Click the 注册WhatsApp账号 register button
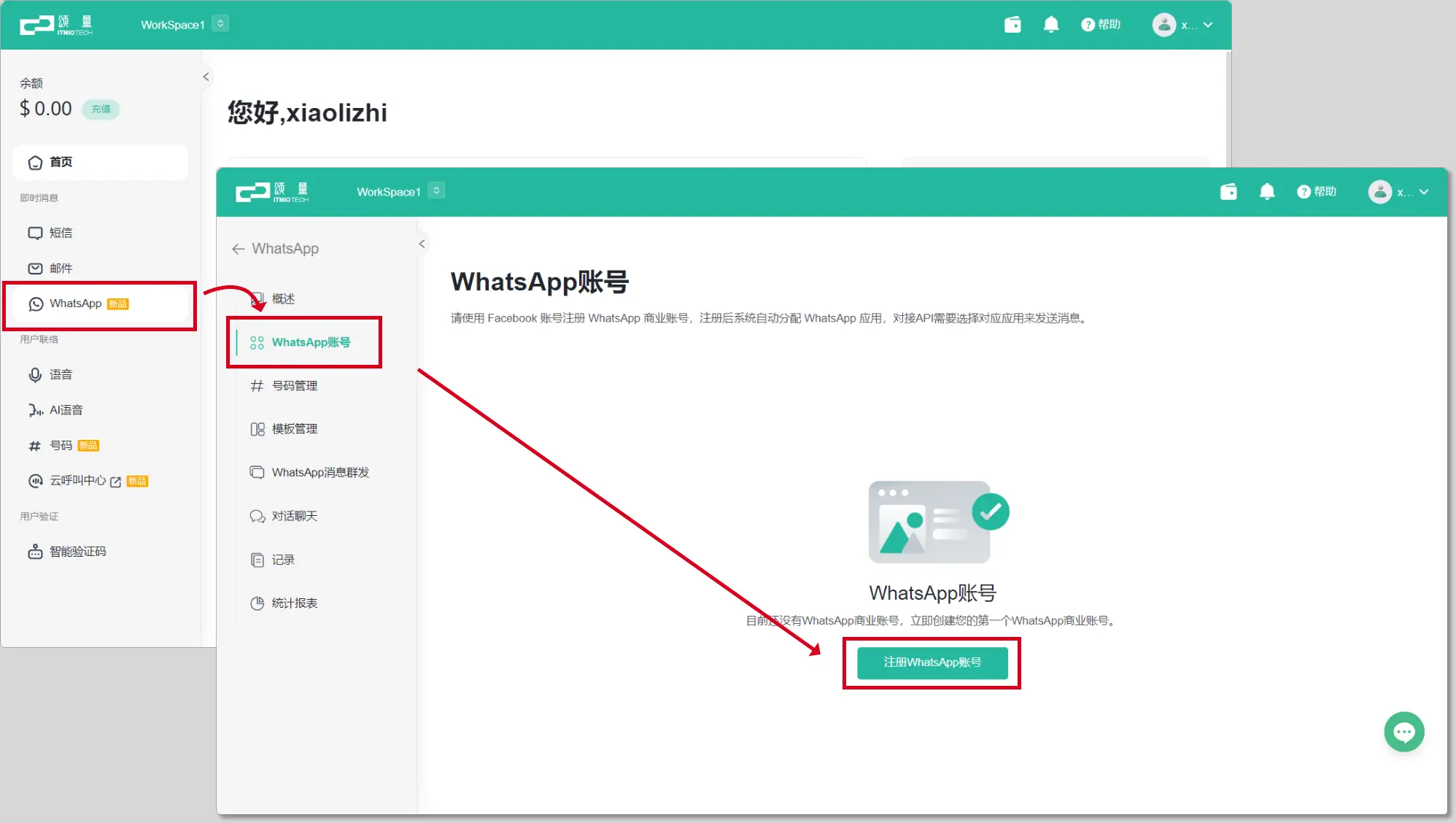The height and width of the screenshot is (823, 1456). pos(932,662)
